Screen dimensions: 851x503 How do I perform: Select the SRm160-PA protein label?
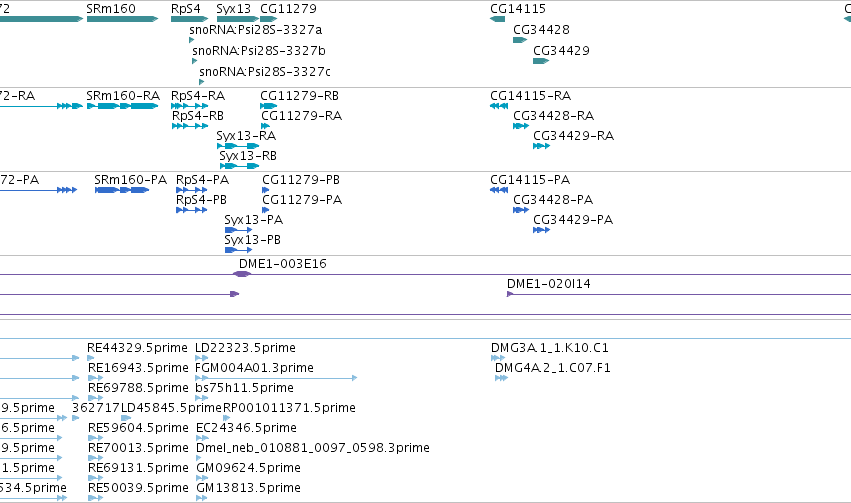pyautogui.click(x=130, y=180)
